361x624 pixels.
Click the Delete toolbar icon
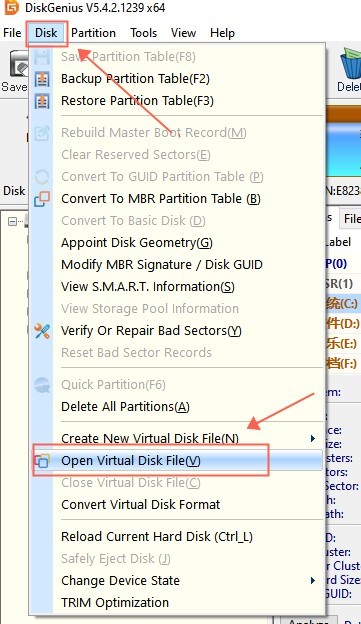[351, 63]
